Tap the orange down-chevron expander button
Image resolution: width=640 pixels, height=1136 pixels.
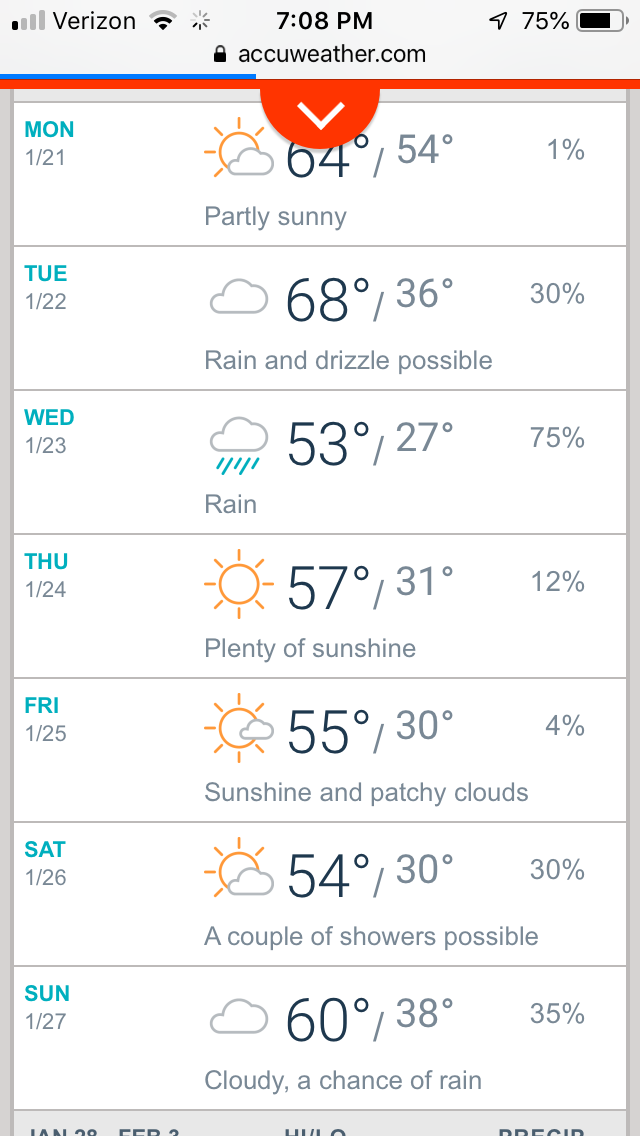pos(320,116)
